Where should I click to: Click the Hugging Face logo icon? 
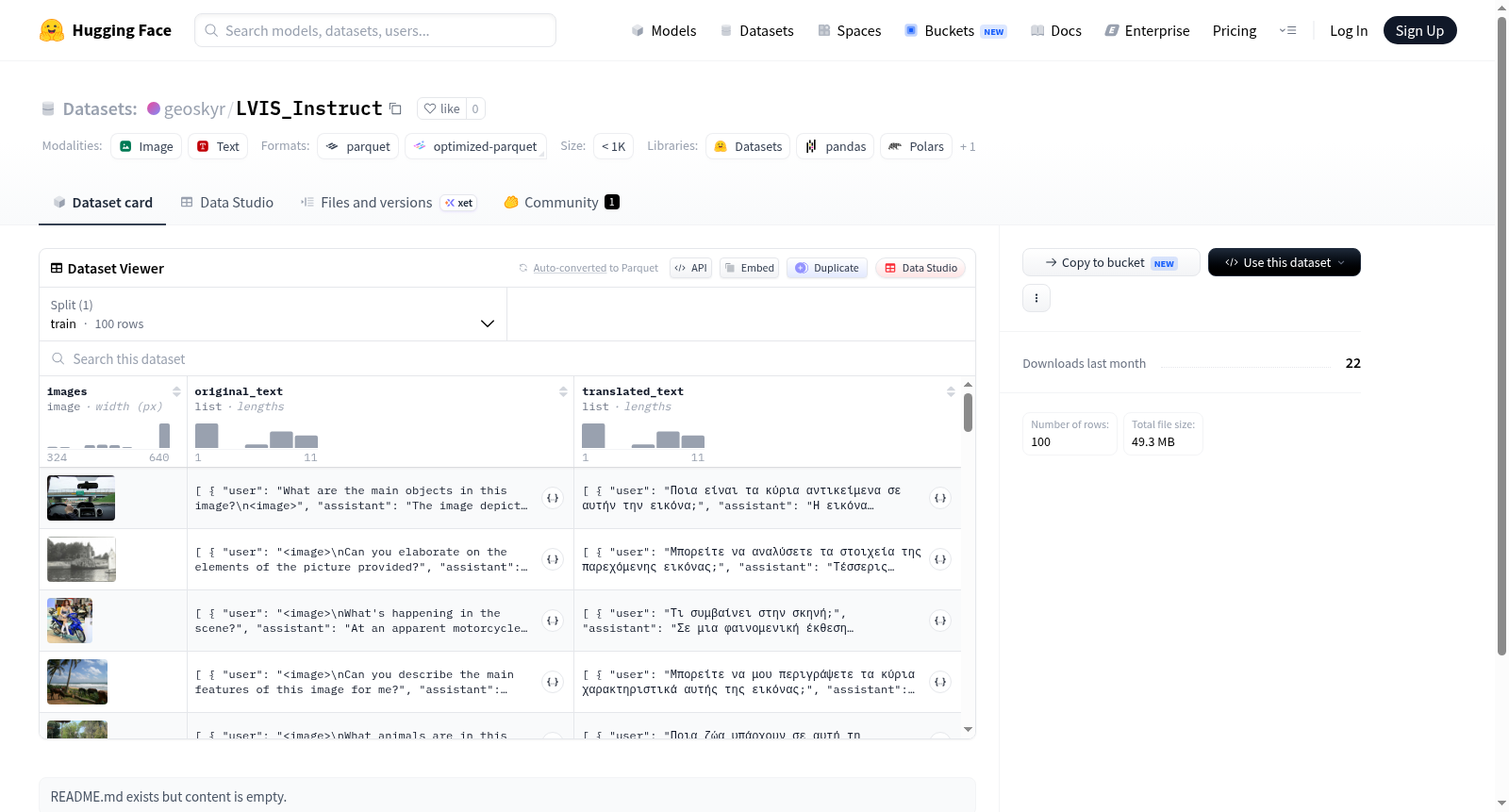pos(52,30)
